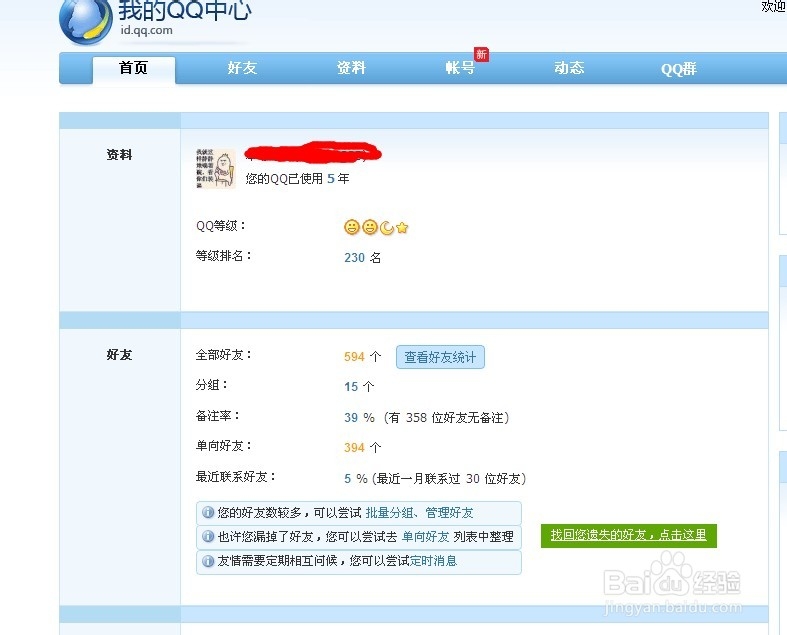Open the 定时消息 link
The image size is (787, 635).
click(x=433, y=561)
